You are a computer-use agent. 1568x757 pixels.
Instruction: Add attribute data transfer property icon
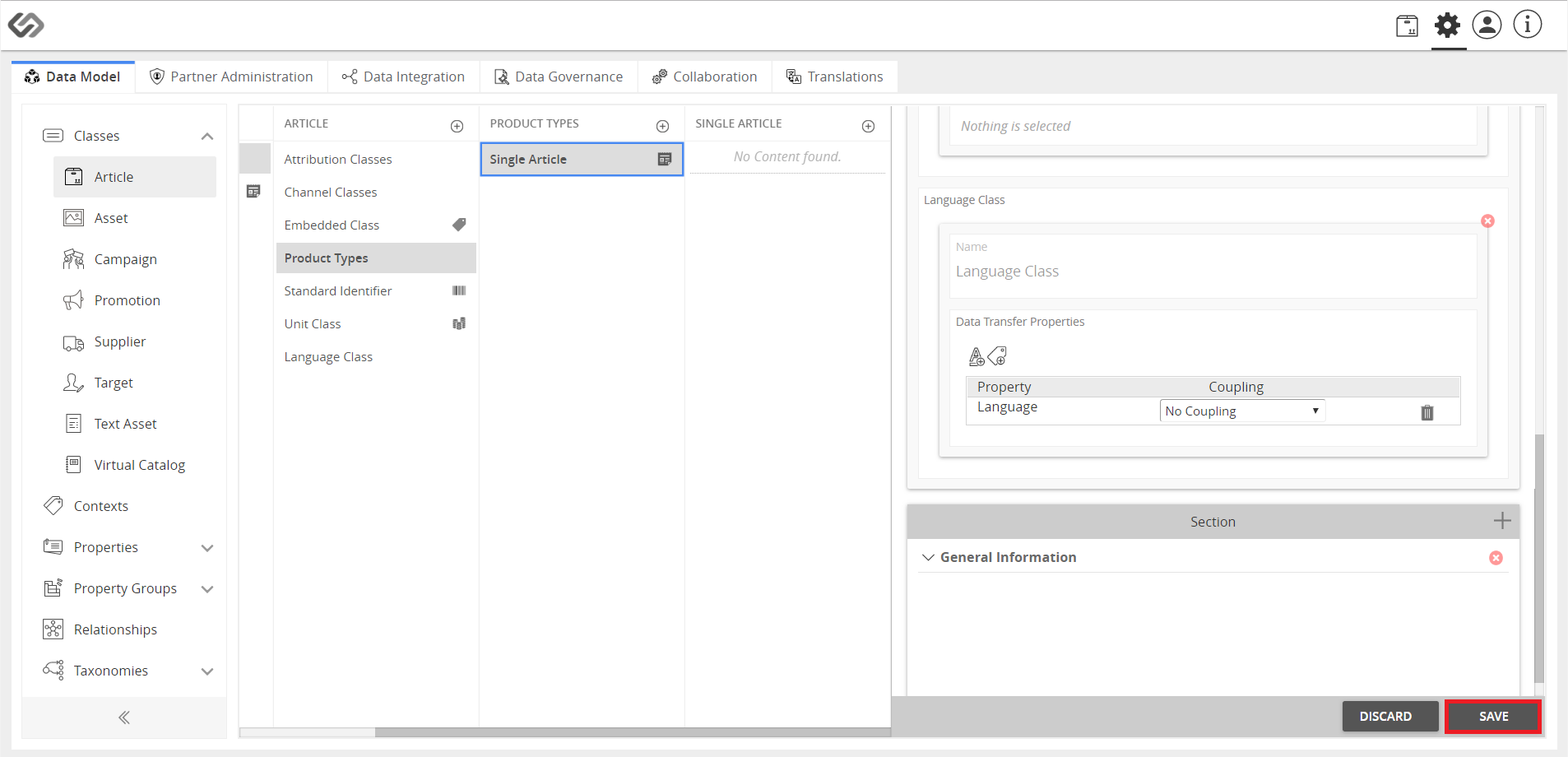[x=977, y=356]
